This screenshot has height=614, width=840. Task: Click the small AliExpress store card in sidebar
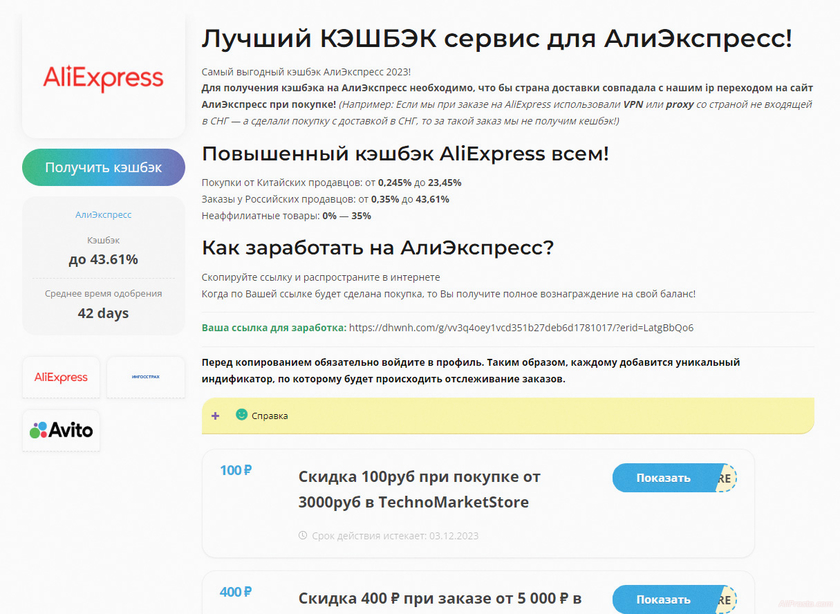(60, 377)
